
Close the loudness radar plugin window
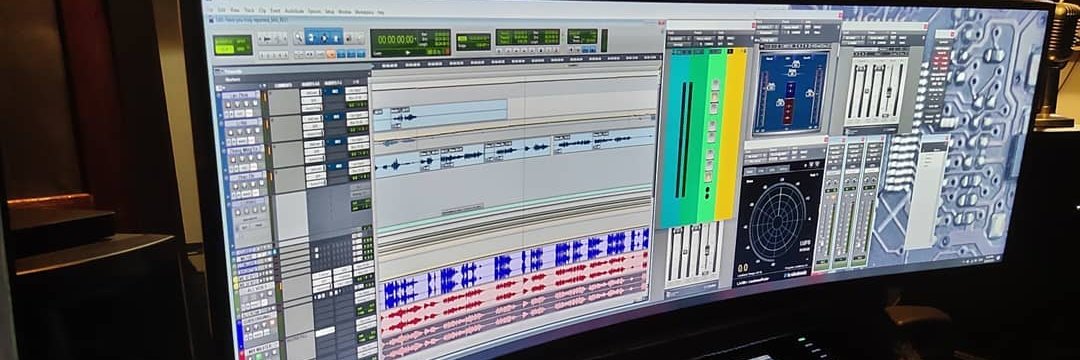826,139
